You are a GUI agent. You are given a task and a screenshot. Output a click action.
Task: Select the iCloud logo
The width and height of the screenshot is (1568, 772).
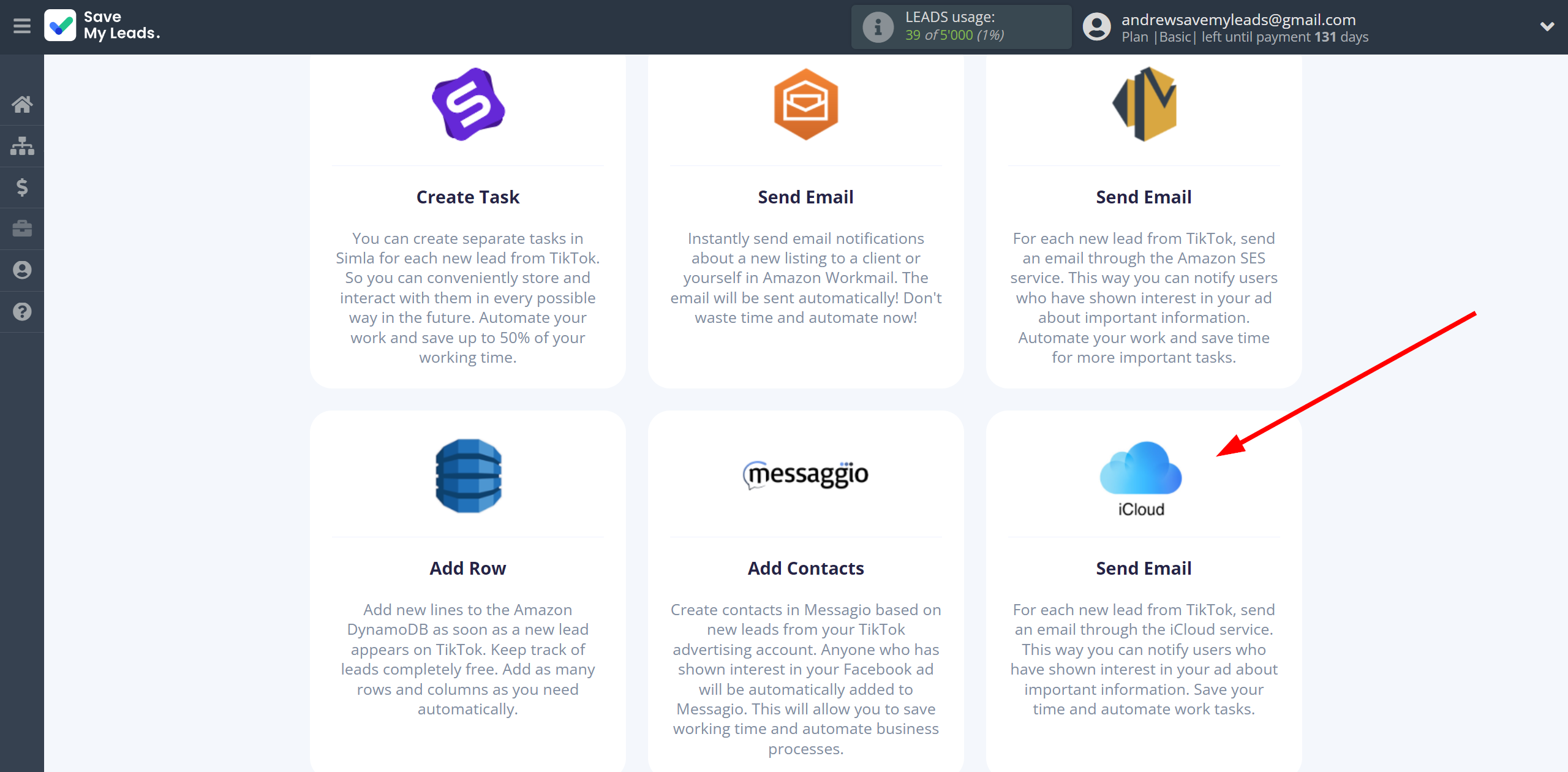tap(1141, 479)
